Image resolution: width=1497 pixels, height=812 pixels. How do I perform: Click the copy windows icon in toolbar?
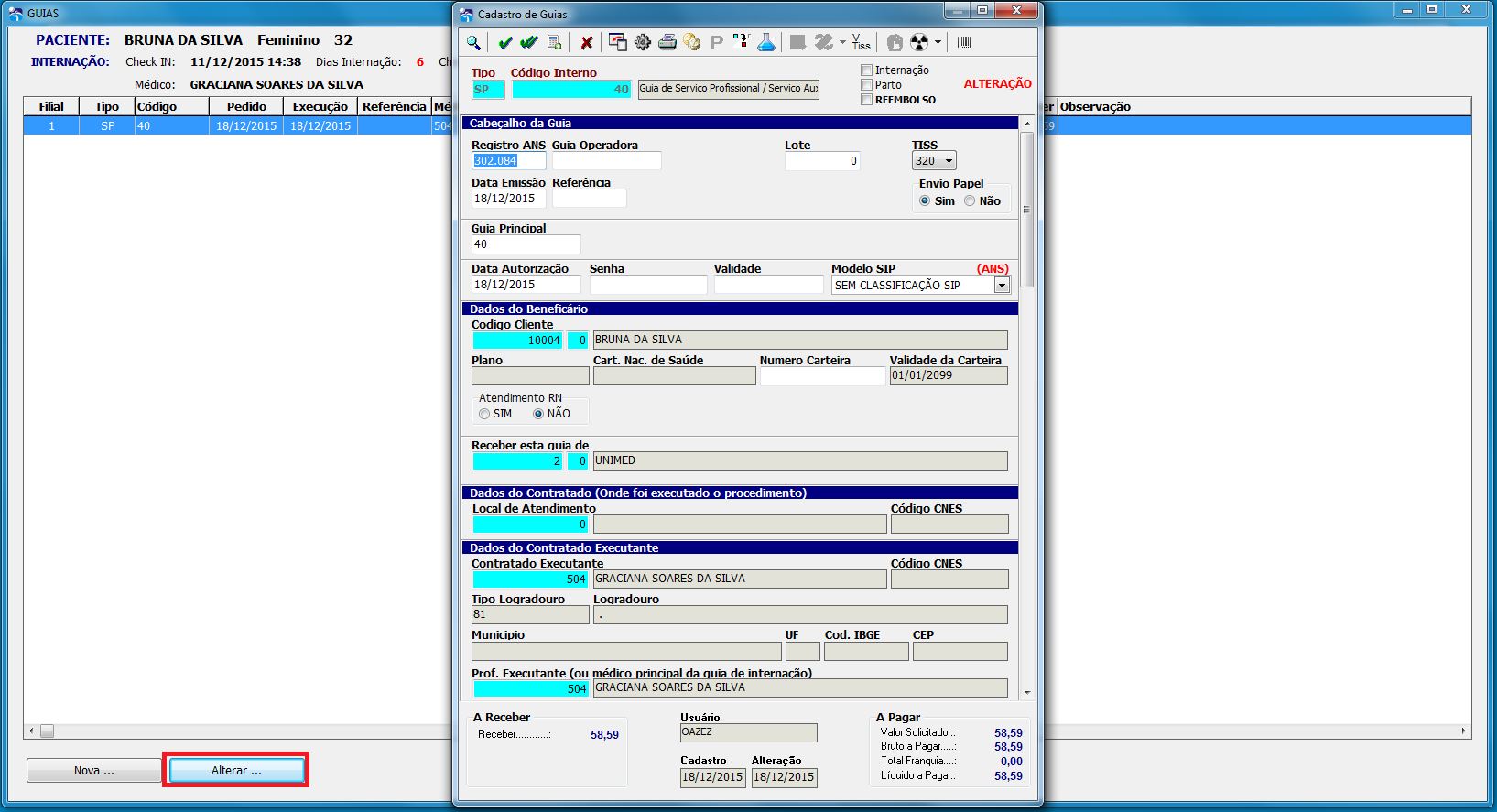coord(618,42)
